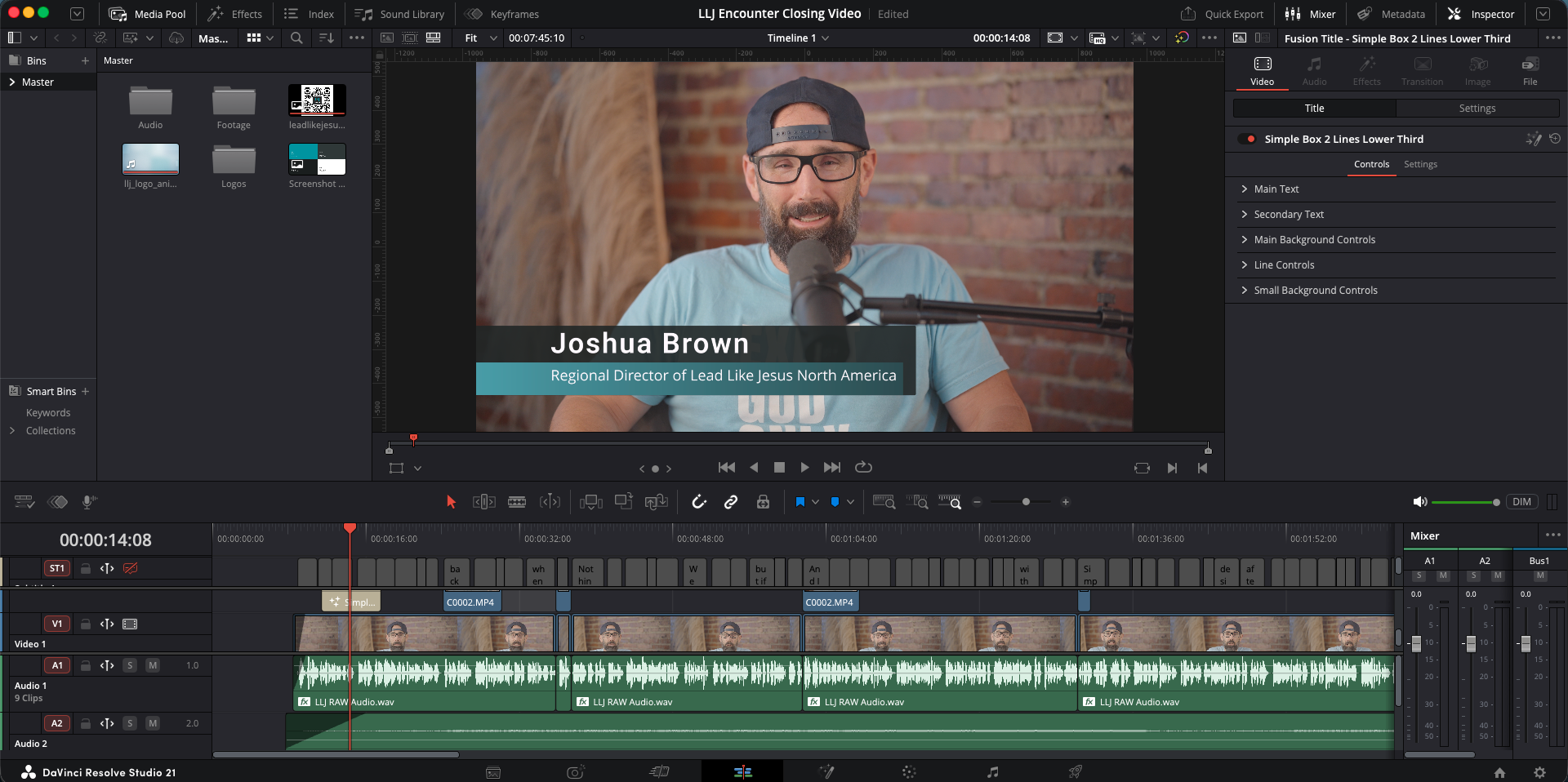Viewport: 1568px width, 782px height.
Task: Add a new bin with plus icon
Action: 85,61
